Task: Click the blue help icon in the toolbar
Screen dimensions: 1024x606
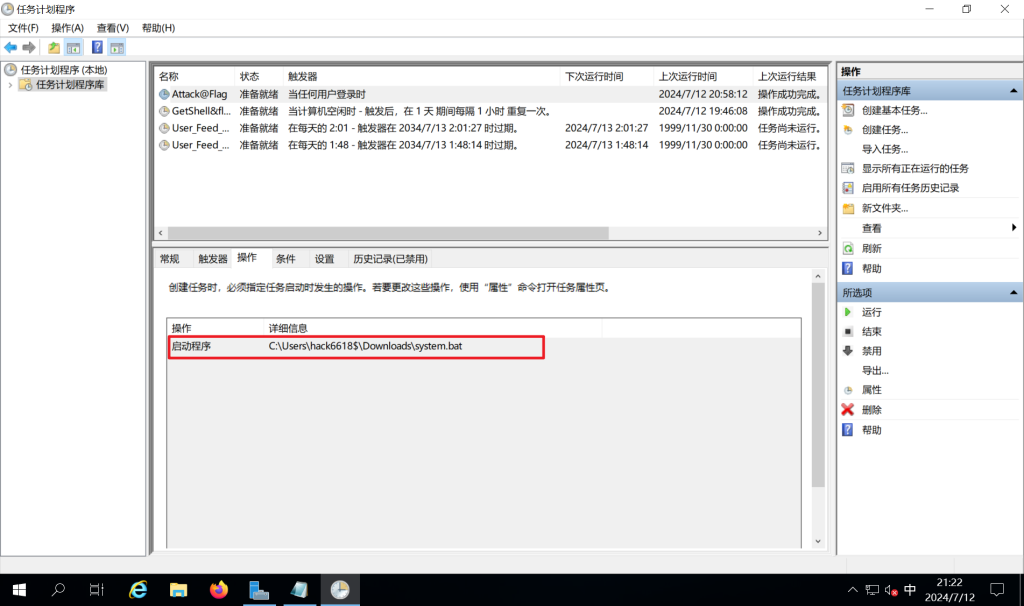Action: click(x=97, y=47)
